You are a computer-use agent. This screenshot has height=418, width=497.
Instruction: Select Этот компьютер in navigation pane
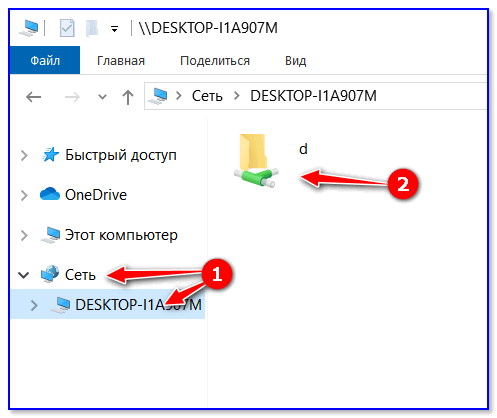[x=121, y=235]
